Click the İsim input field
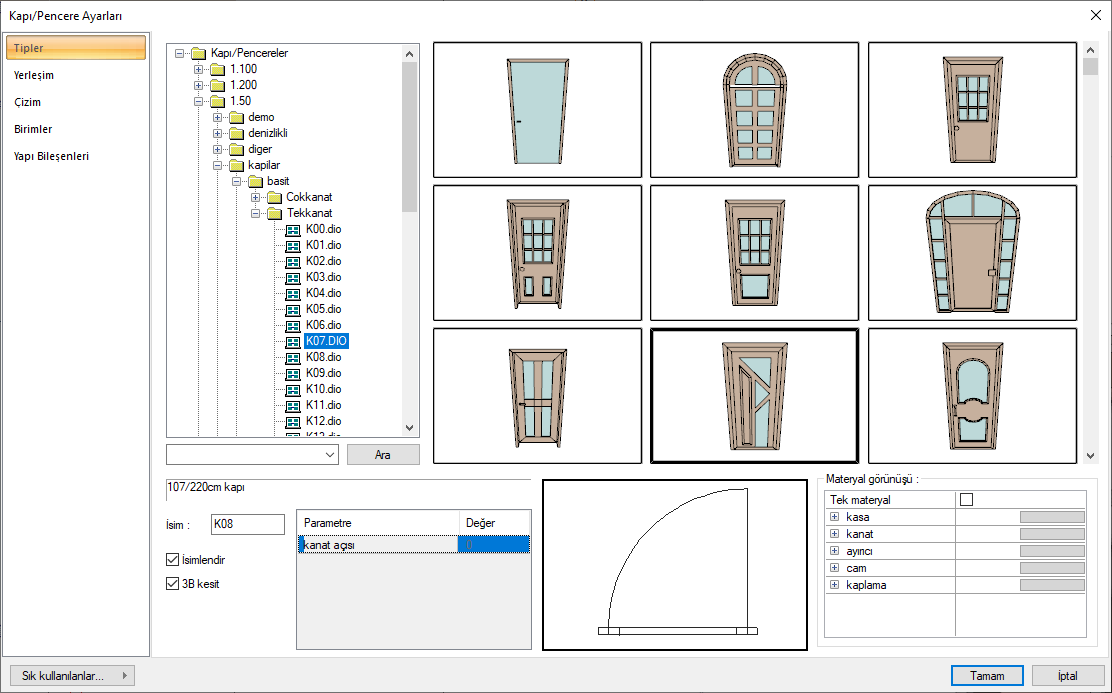 pyautogui.click(x=248, y=525)
